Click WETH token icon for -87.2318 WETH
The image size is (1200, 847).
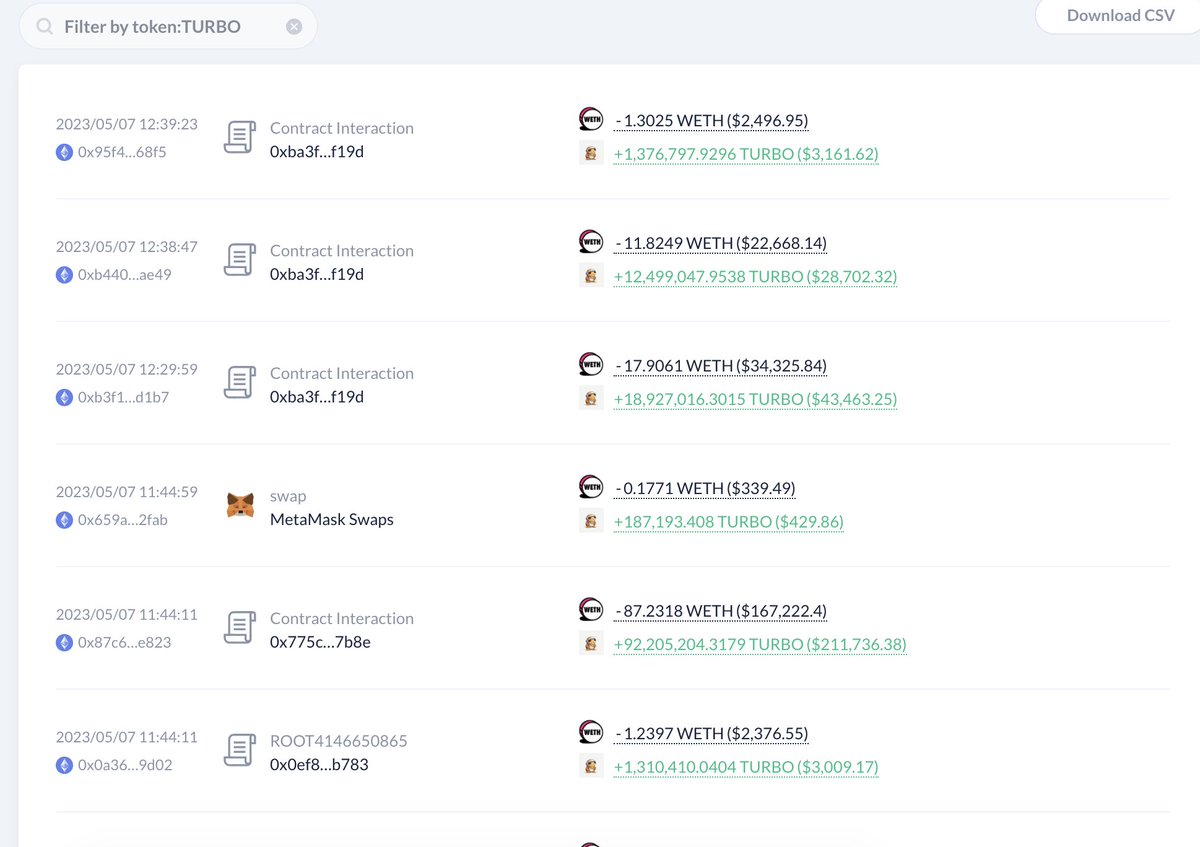(x=591, y=609)
